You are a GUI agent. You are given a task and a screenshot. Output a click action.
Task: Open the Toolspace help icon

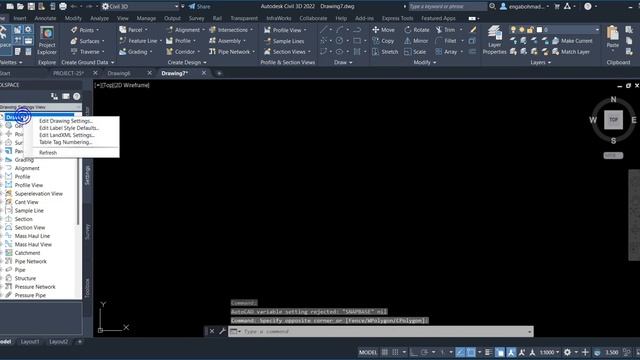point(77,96)
